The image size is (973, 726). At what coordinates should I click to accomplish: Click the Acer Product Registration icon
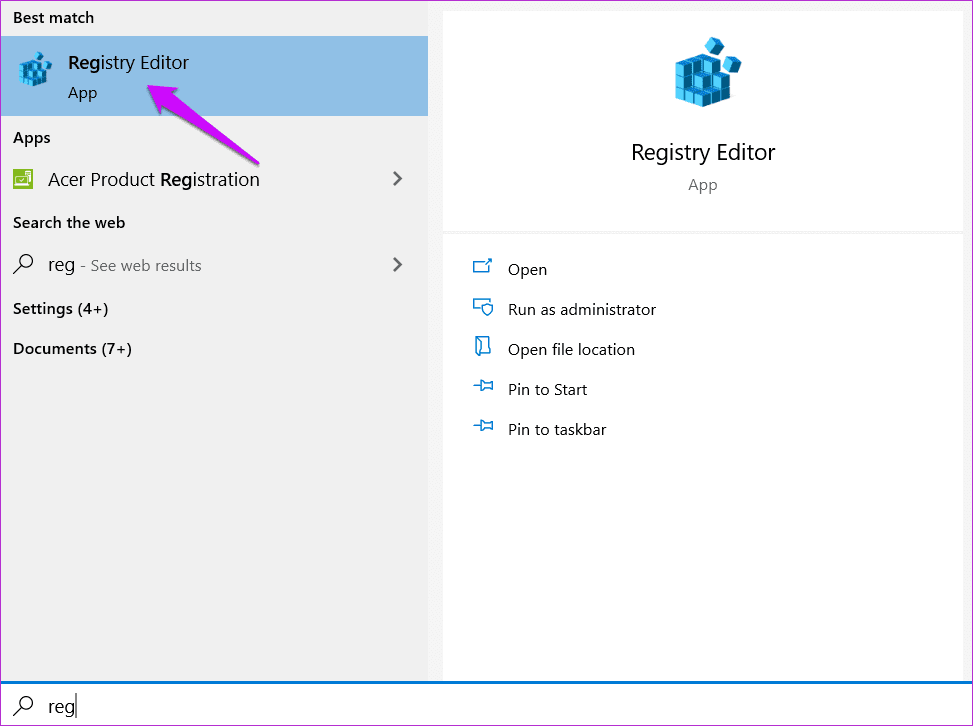(24, 179)
